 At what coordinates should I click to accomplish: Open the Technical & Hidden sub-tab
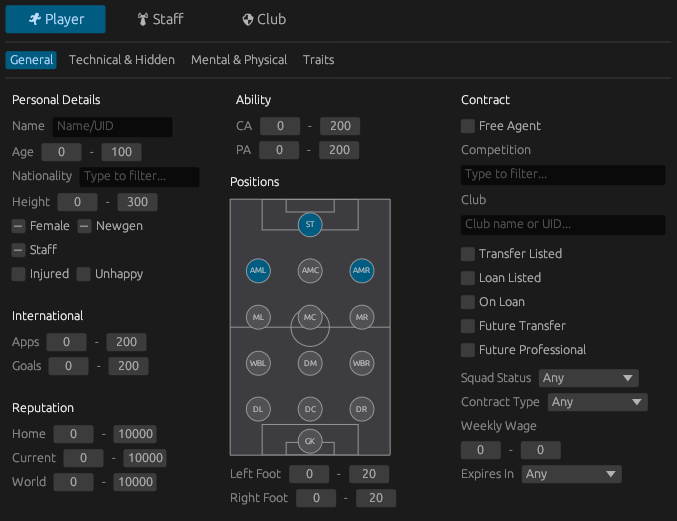122,60
